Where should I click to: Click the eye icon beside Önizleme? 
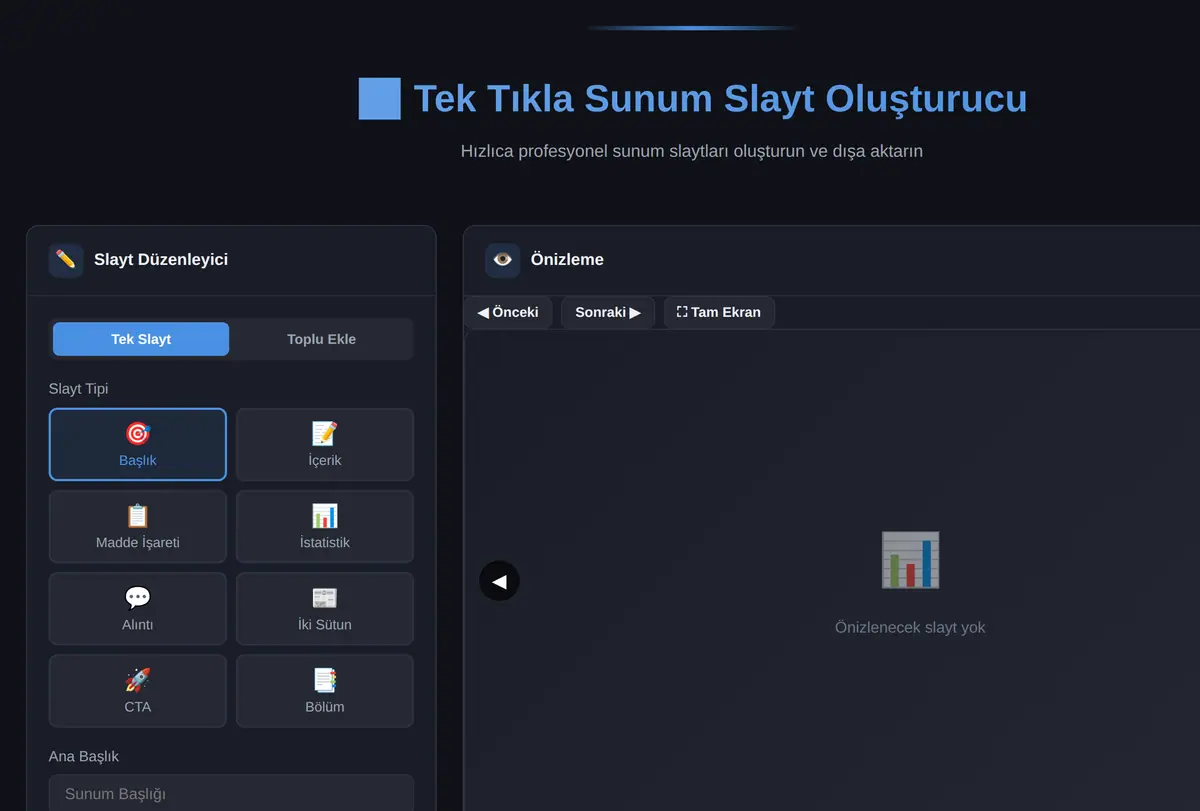[502, 260]
